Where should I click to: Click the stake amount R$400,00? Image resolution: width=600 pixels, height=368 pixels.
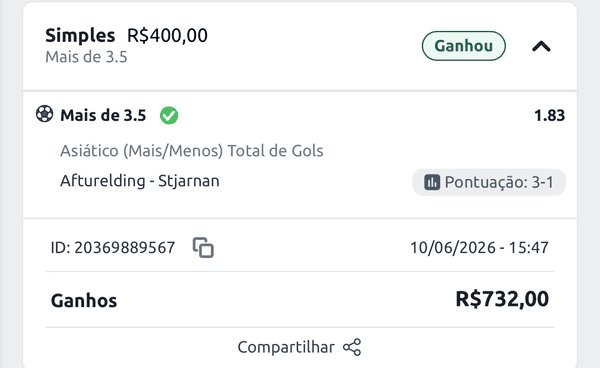click(167, 36)
